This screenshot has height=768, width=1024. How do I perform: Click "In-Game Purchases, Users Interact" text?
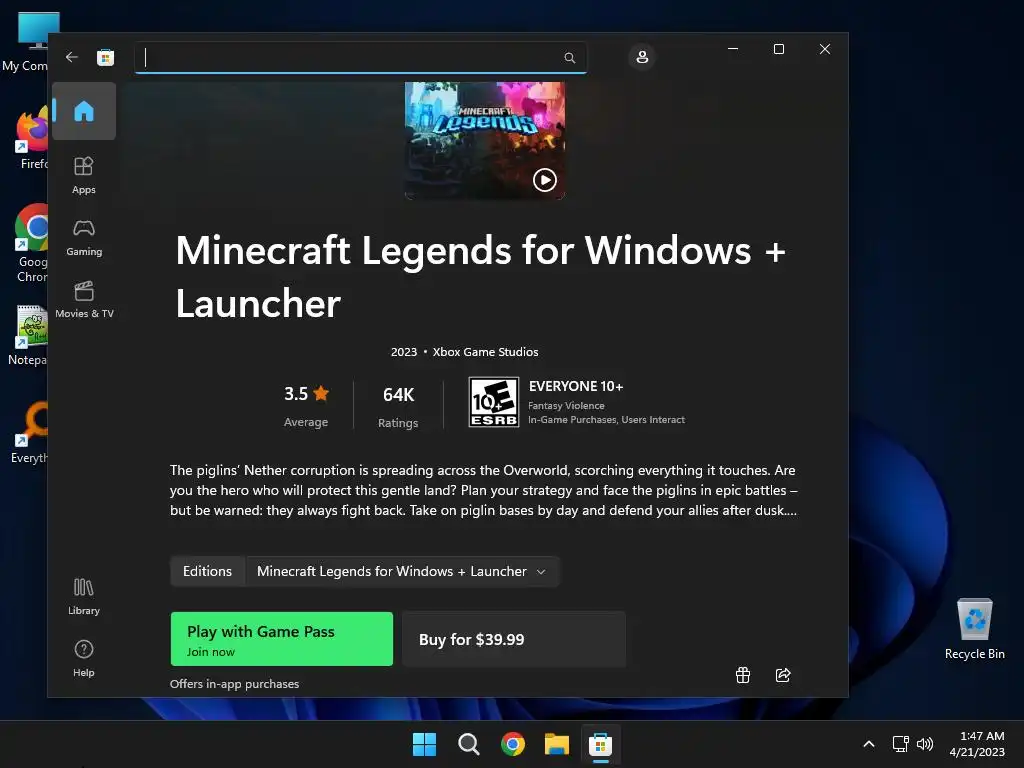click(606, 420)
